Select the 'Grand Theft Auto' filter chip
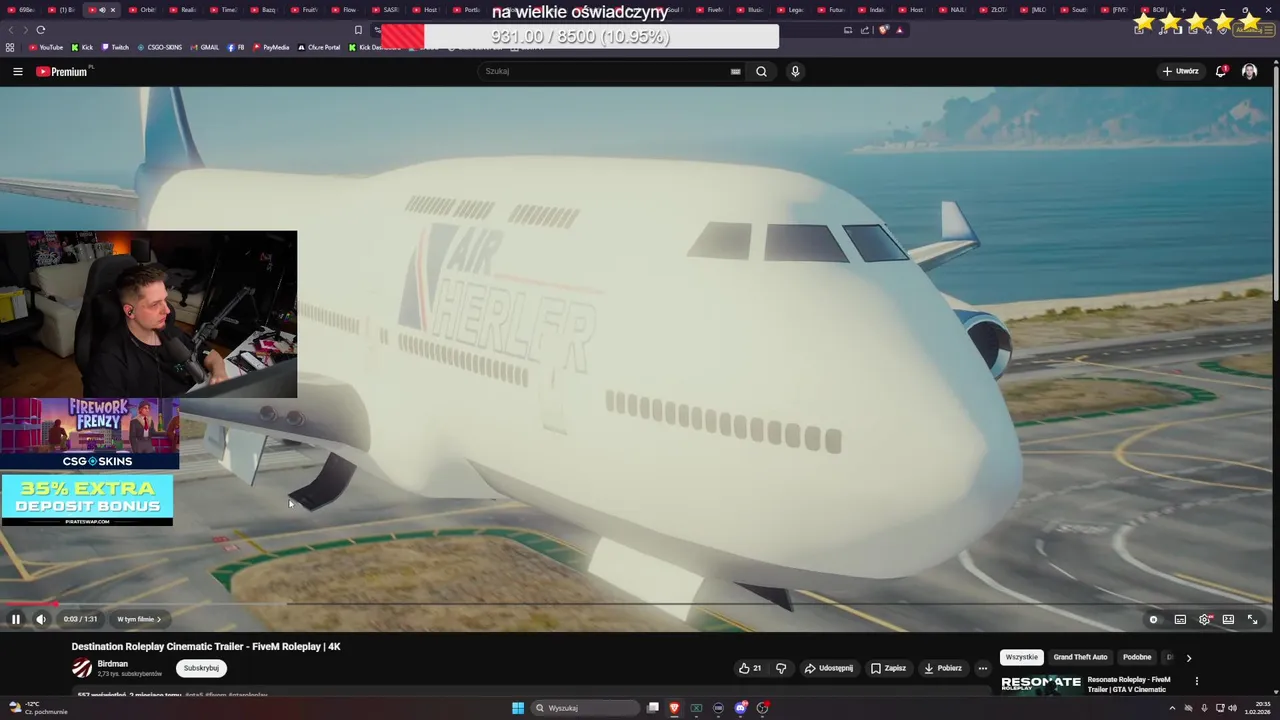 click(1080, 657)
